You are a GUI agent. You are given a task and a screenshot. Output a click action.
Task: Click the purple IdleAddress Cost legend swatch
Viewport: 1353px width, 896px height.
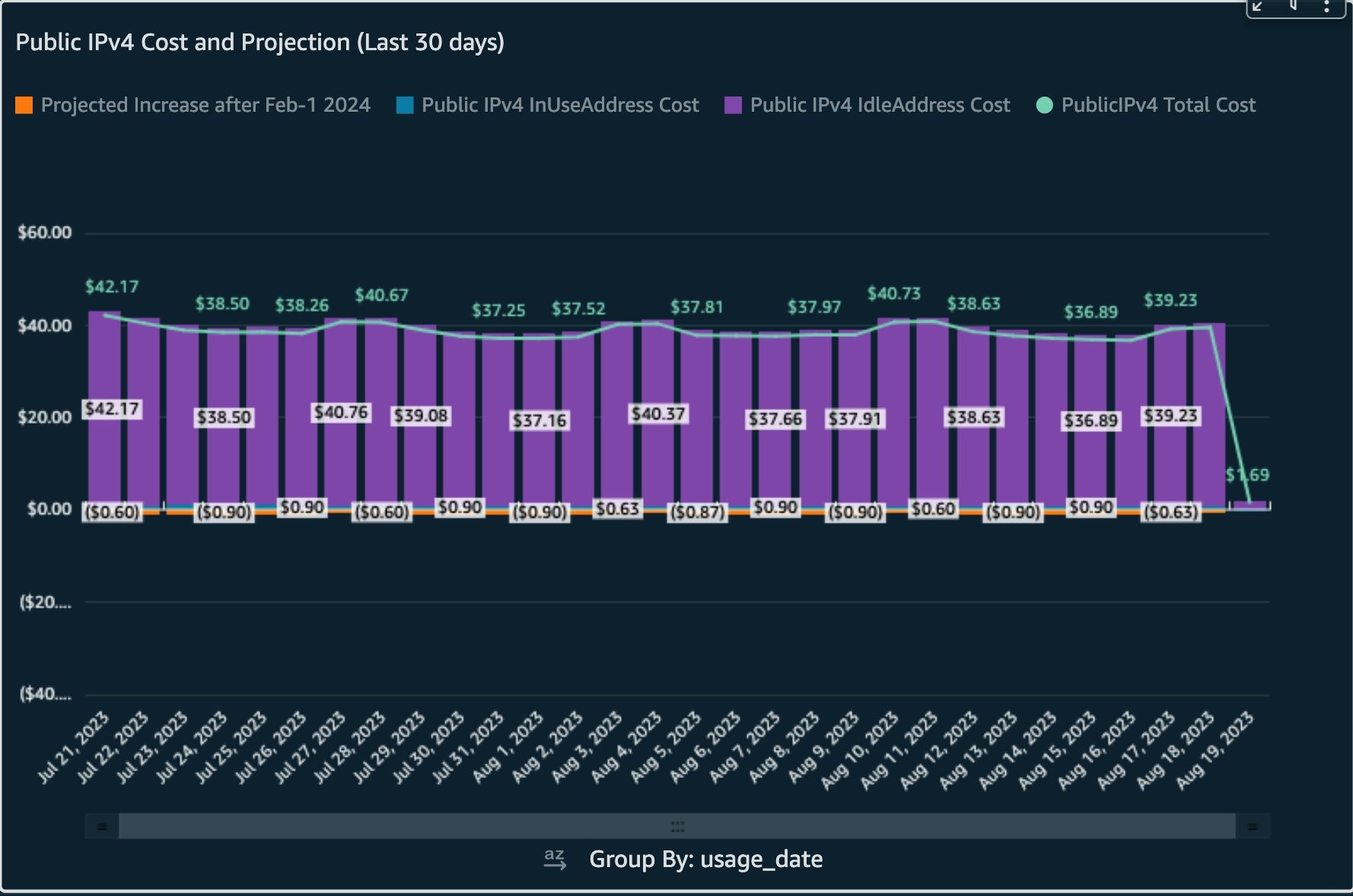tap(733, 105)
